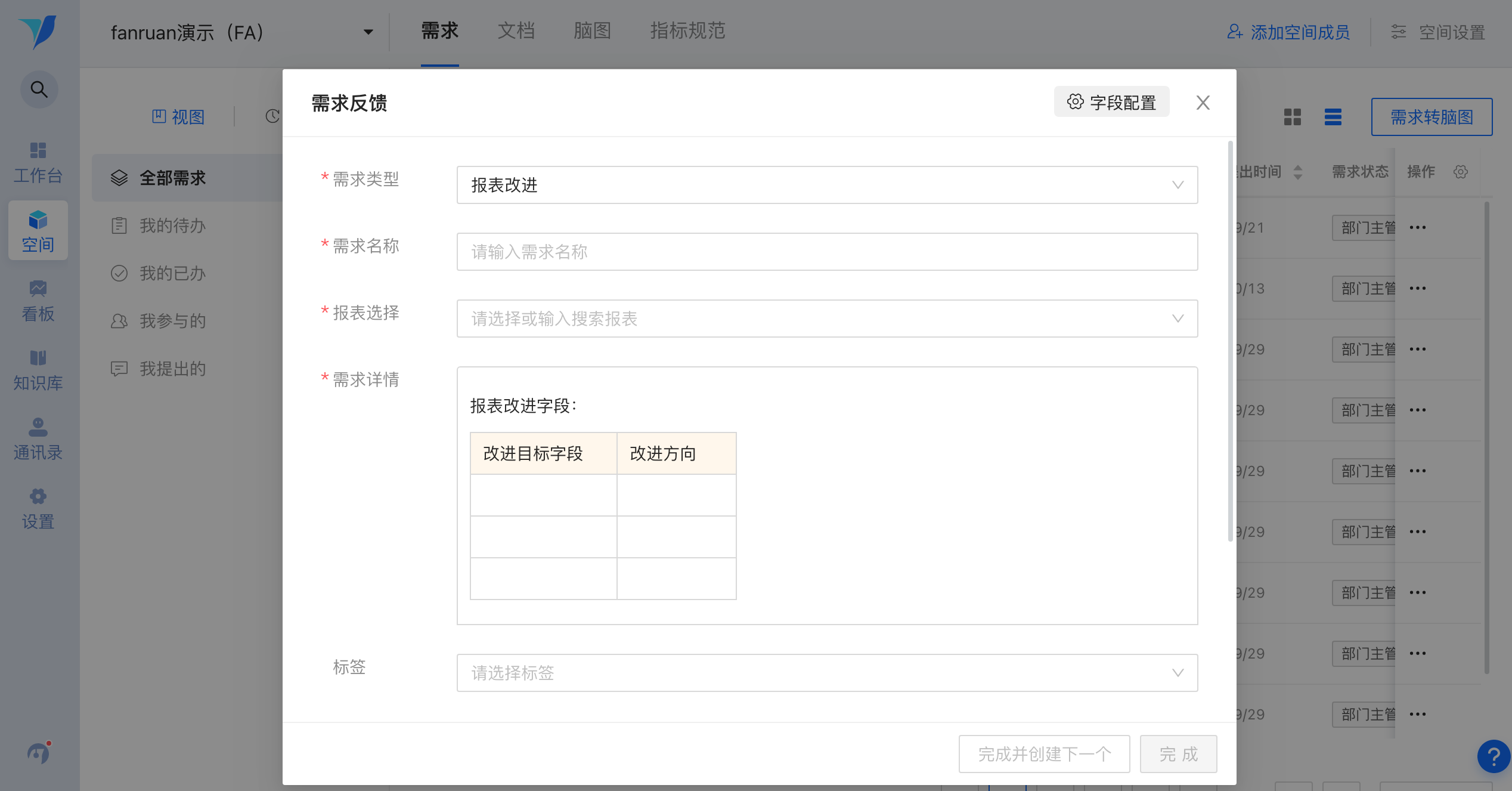Click the 字段配置 button in dialog header
Viewport: 1512px width, 791px height.
coord(1111,102)
